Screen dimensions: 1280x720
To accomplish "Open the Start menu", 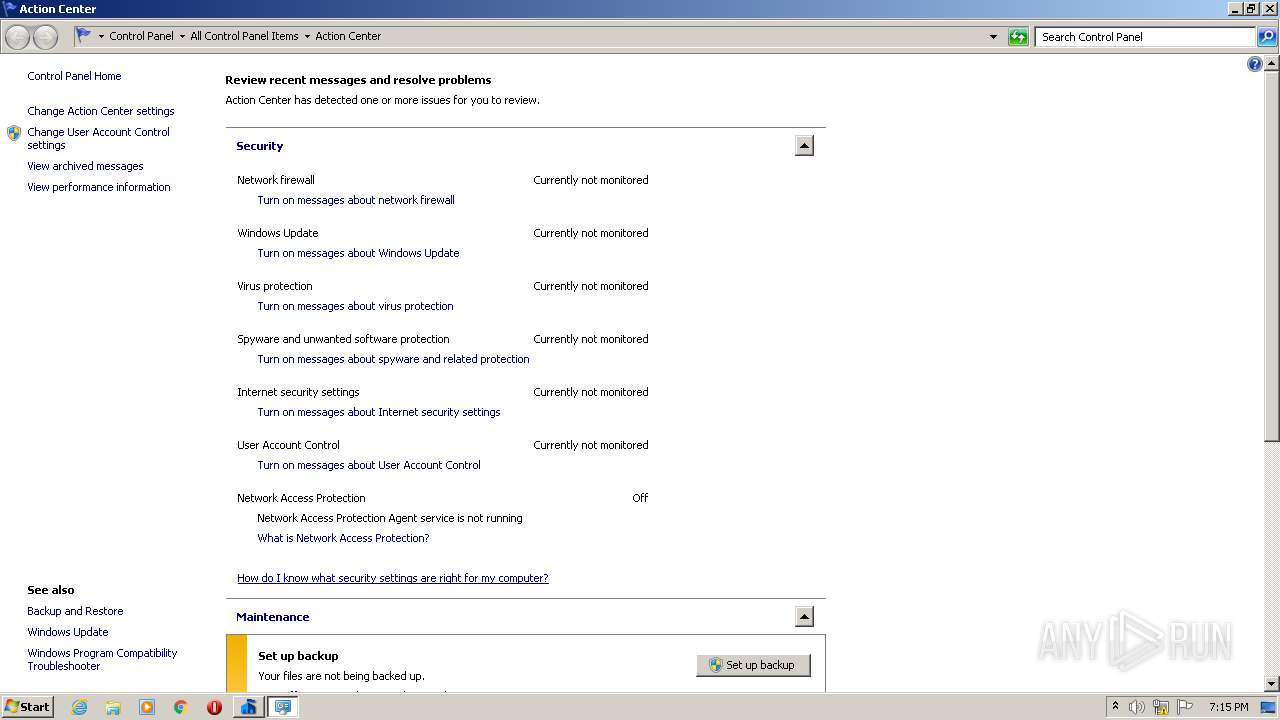I will (27, 707).
